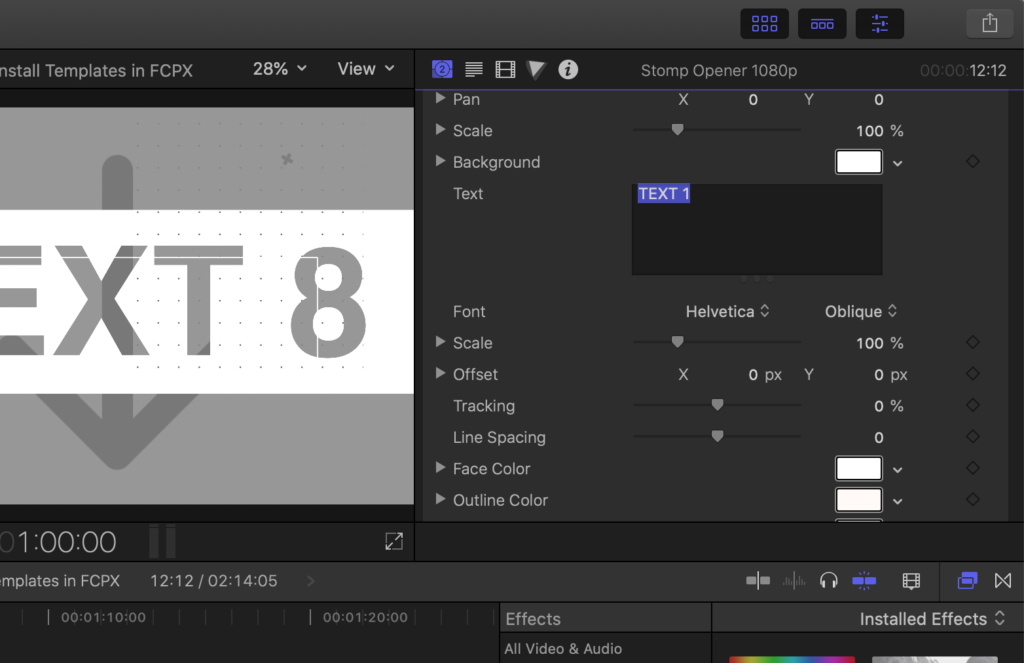Click the Outline Color swatch
The height and width of the screenshot is (663, 1024).
(x=859, y=500)
